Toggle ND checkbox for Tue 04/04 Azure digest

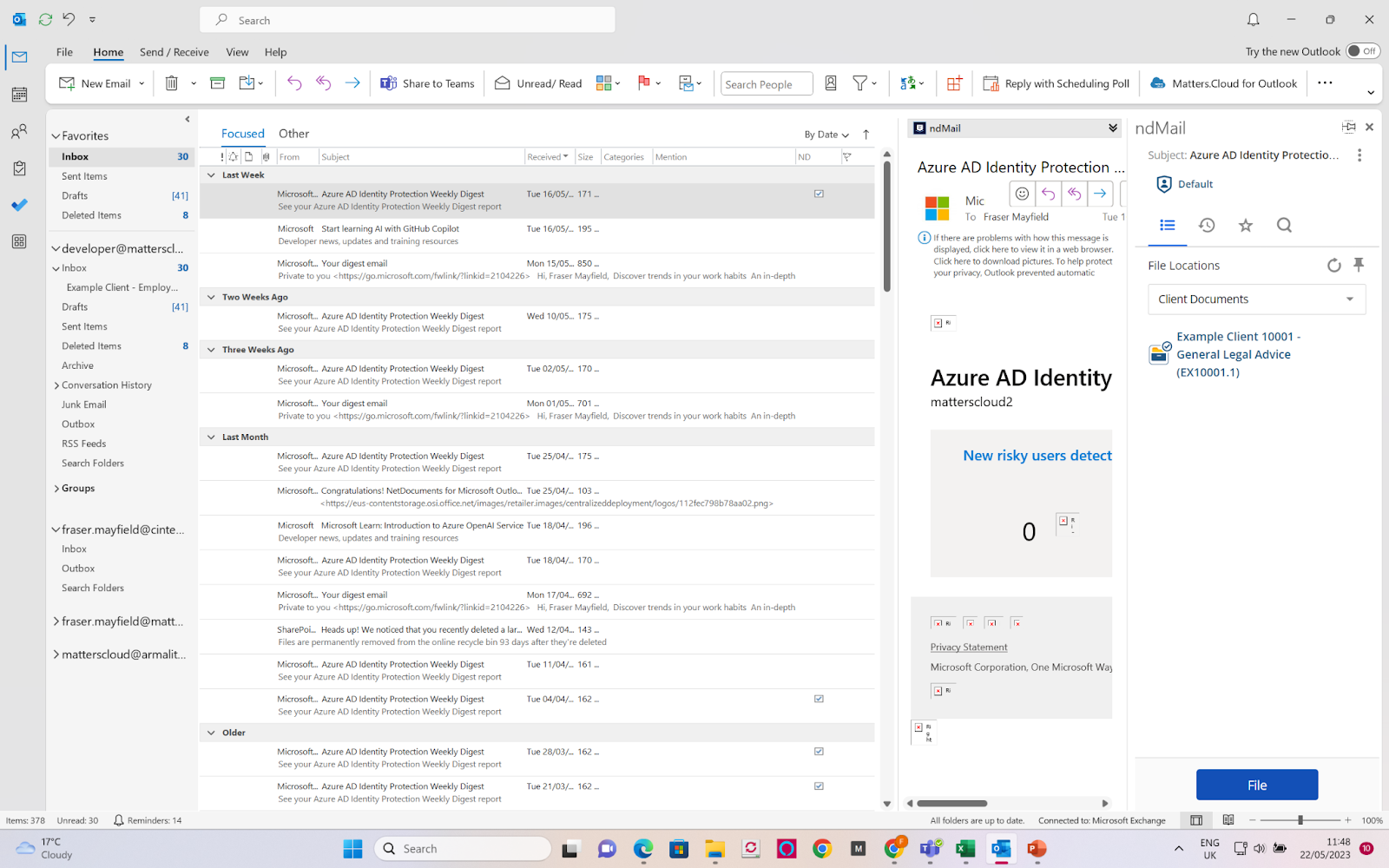click(819, 699)
